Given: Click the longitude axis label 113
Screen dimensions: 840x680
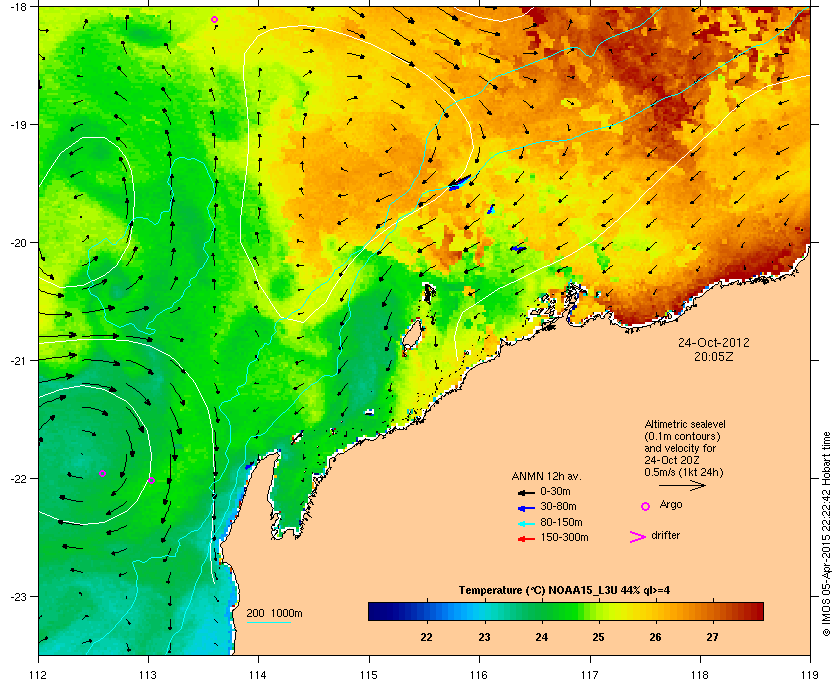Looking at the screenshot, I should 148,674.
